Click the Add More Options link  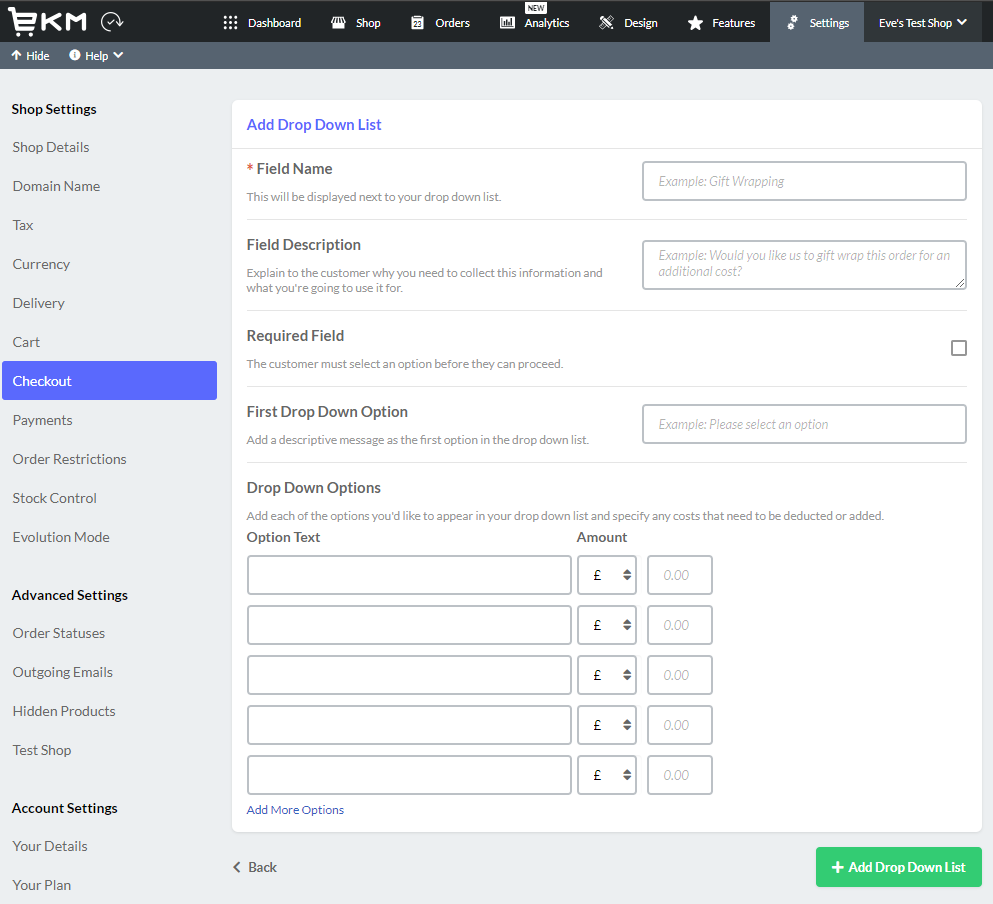coord(294,809)
